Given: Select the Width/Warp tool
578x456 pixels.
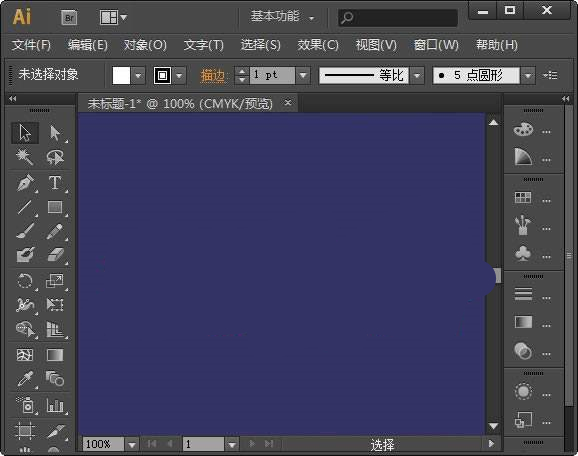Looking at the screenshot, I should click(x=25, y=305).
